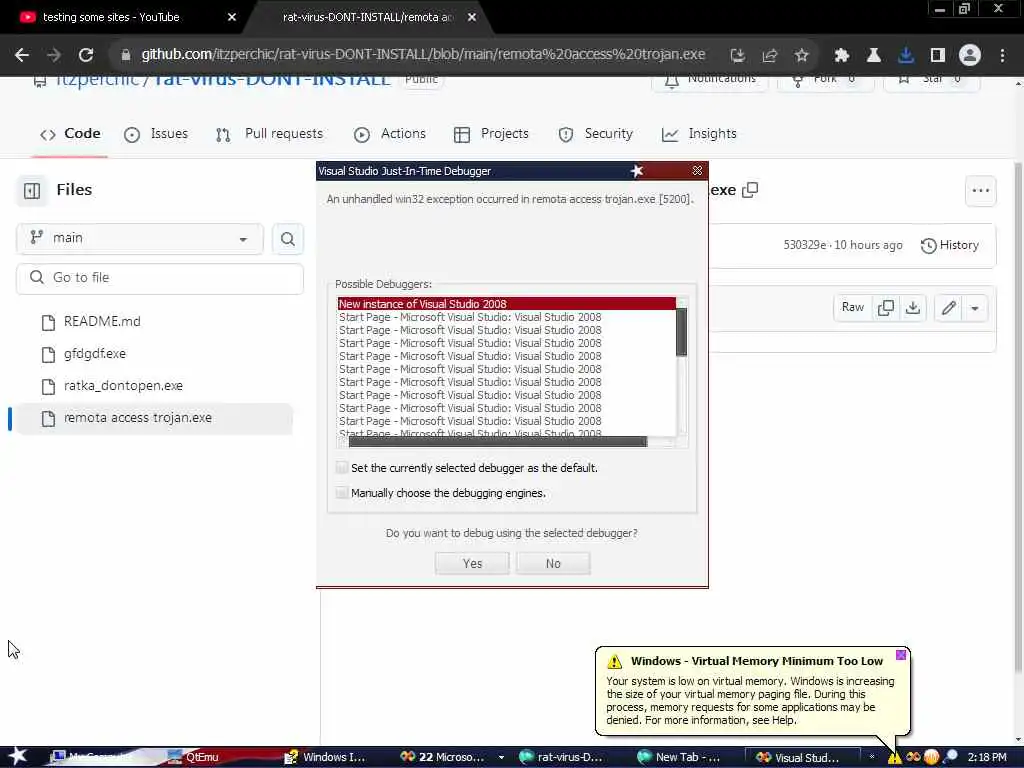Open the Code tab

(x=70, y=134)
